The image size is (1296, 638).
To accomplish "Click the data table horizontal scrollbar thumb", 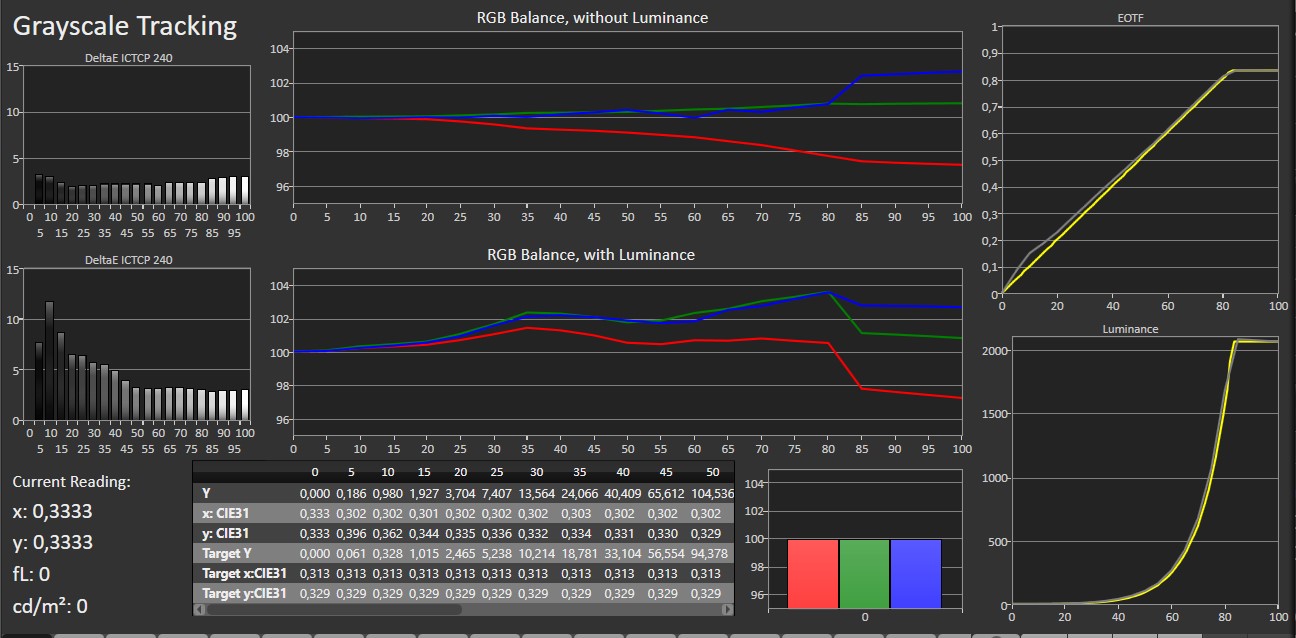I will click(334, 608).
